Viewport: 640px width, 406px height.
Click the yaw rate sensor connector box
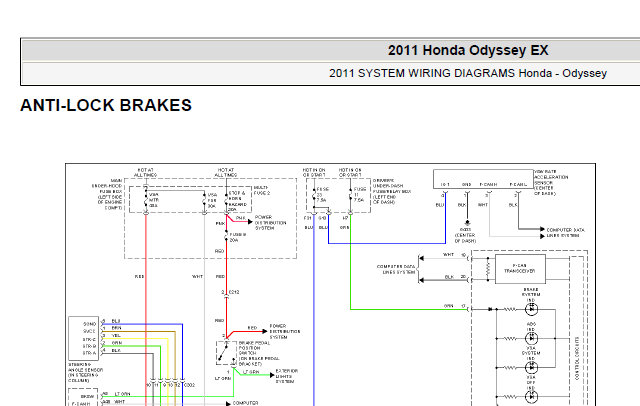pyautogui.click(x=483, y=179)
